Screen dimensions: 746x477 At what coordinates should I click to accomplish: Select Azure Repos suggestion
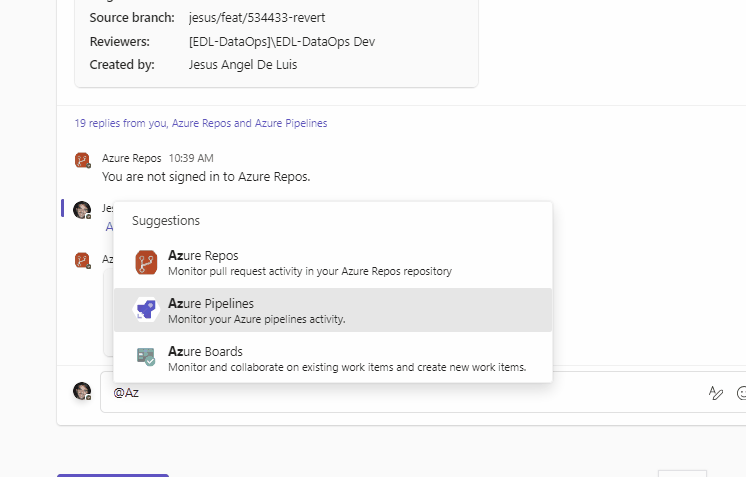click(x=333, y=263)
